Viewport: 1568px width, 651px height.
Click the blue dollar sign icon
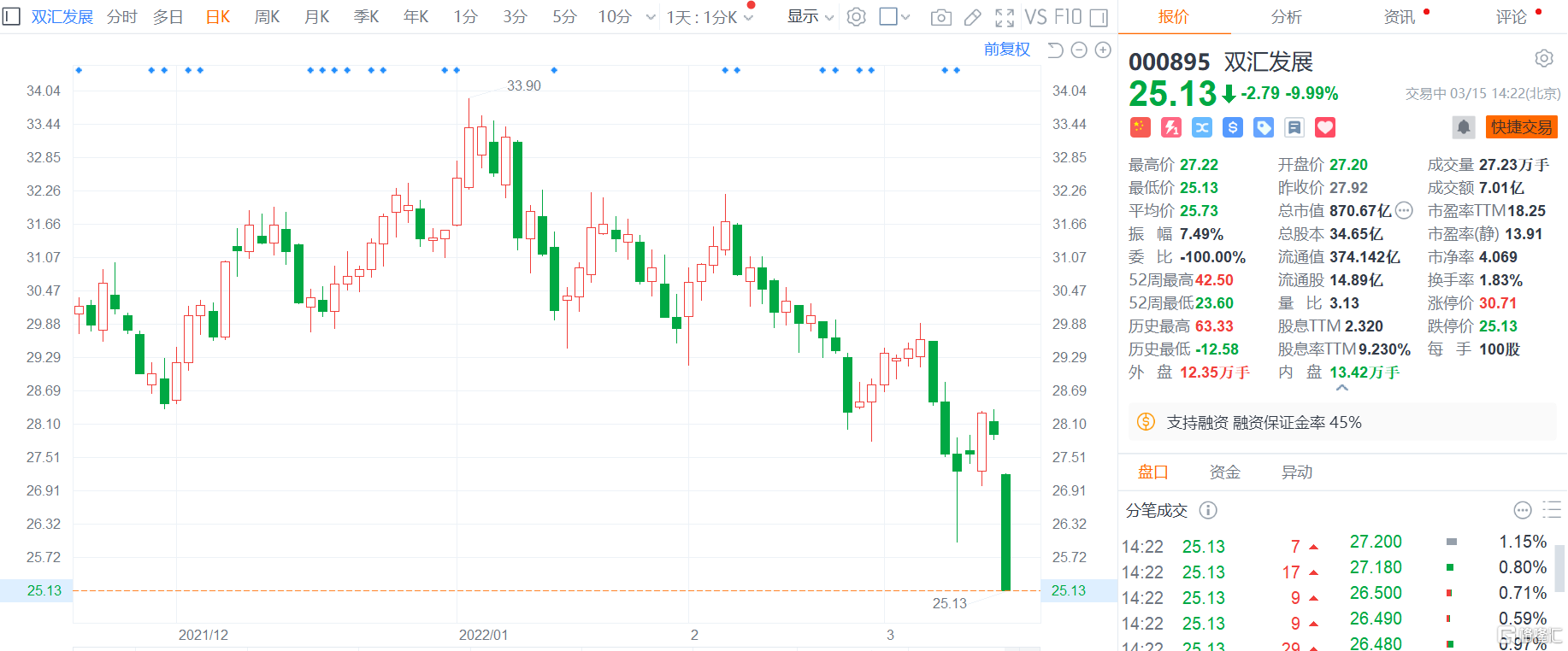pos(1232,127)
